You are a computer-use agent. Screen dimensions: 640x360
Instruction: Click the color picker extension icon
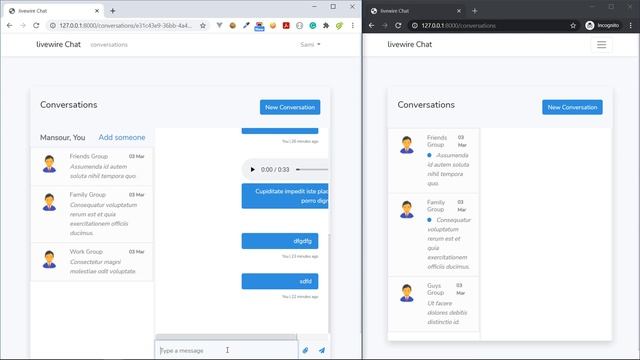point(246,25)
